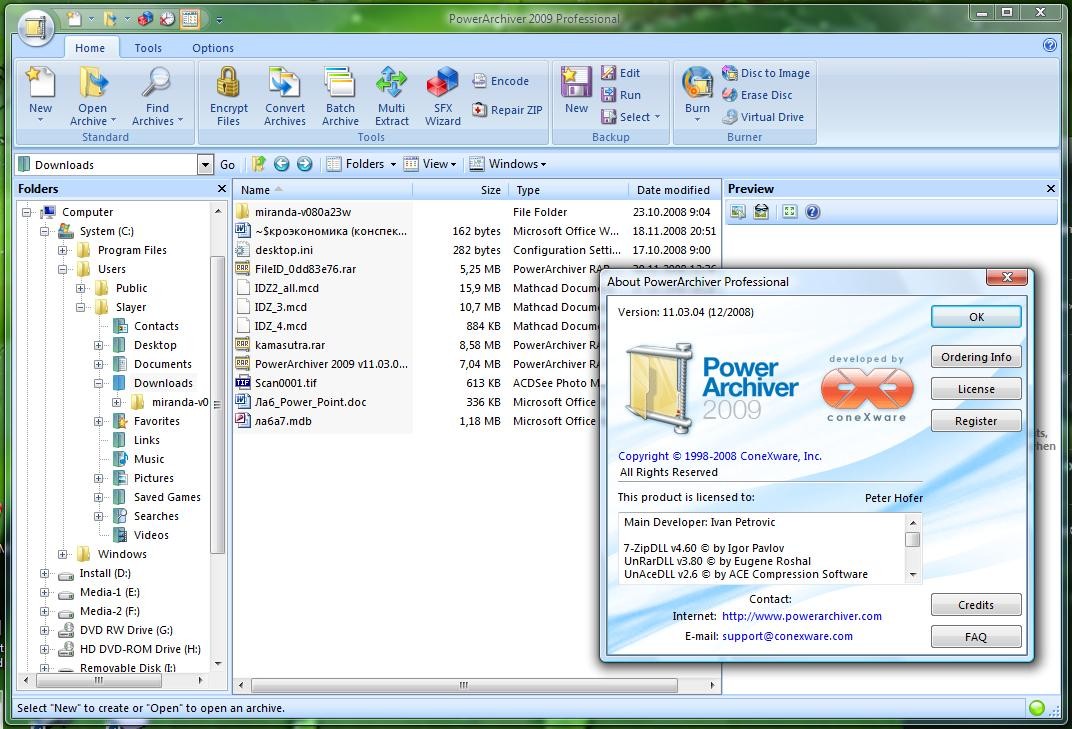Open the Open Archive ribbon button
This screenshot has height=729, width=1072.
tap(92, 96)
